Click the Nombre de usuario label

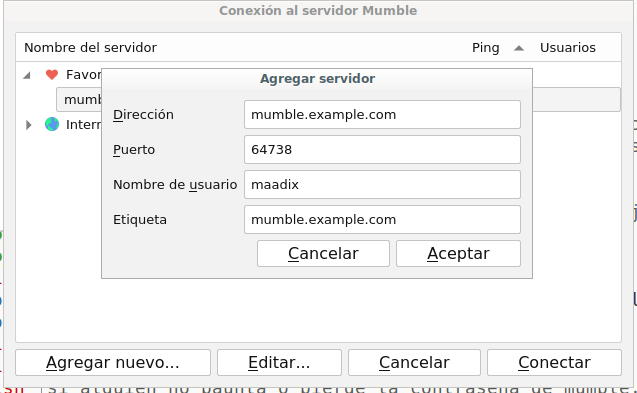pyautogui.click(x=175, y=185)
